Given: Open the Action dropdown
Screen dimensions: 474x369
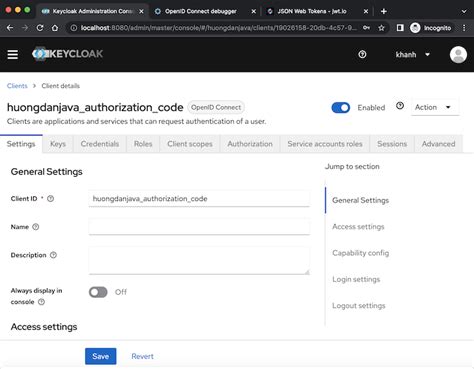Looking at the screenshot, I should (435, 107).
